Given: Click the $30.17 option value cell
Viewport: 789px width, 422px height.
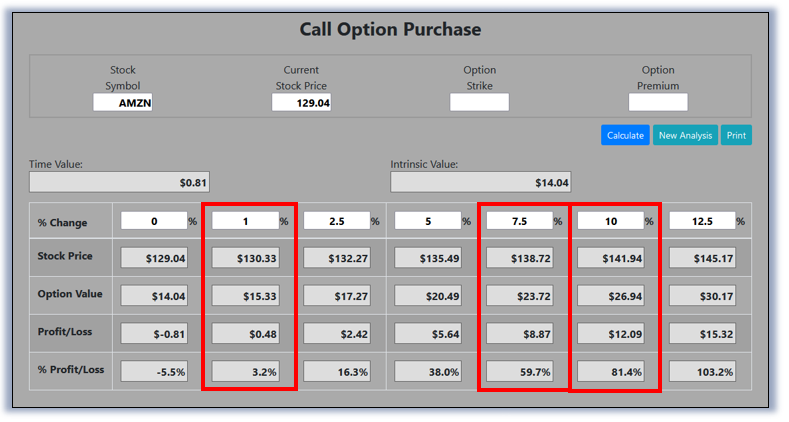Looking at the screenshot, I should point(702,296).
